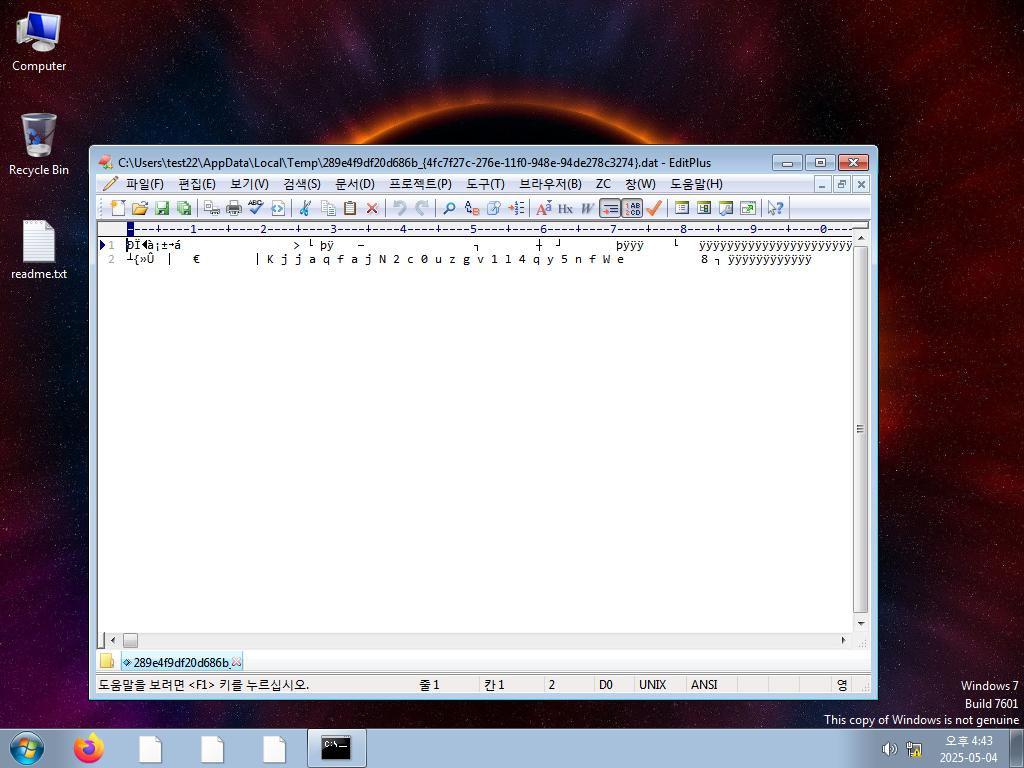This screenshot has height=768, width=1024.
Task: Click the Replace icon
Action: click(x=472, y=208)
